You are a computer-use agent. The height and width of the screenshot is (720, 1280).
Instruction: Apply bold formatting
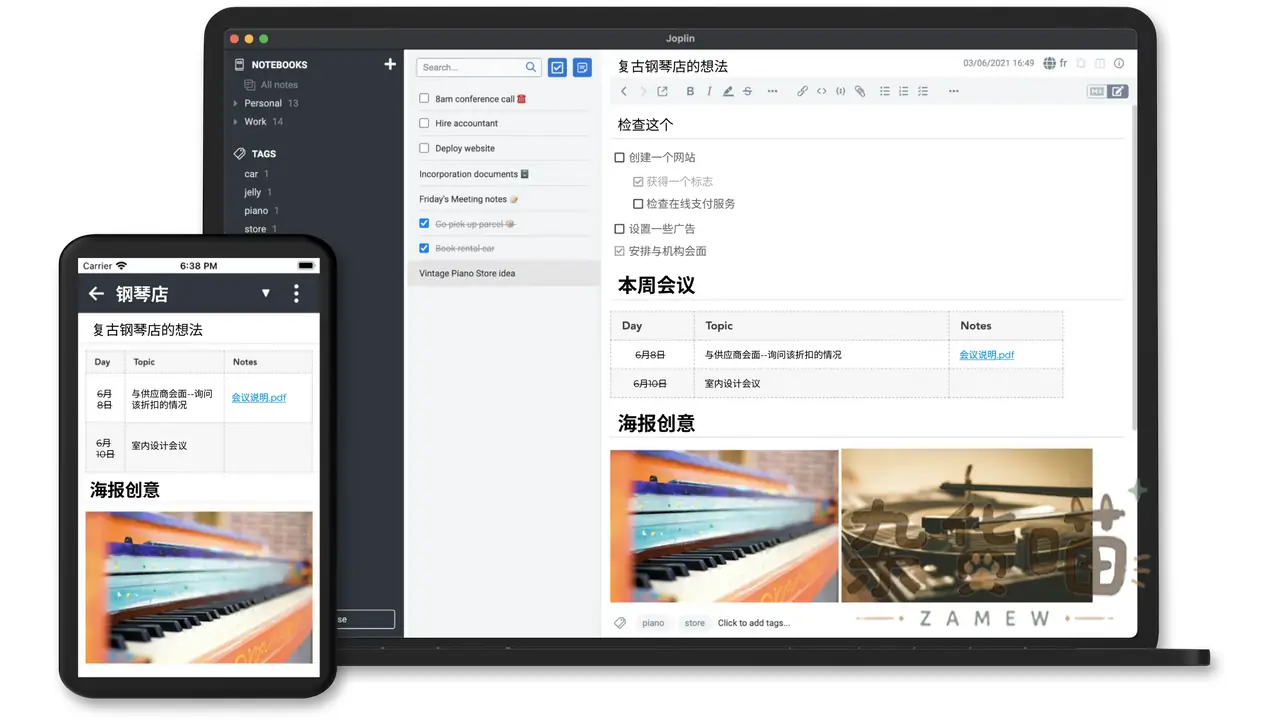pyautogui.click(x=690, y=91)
